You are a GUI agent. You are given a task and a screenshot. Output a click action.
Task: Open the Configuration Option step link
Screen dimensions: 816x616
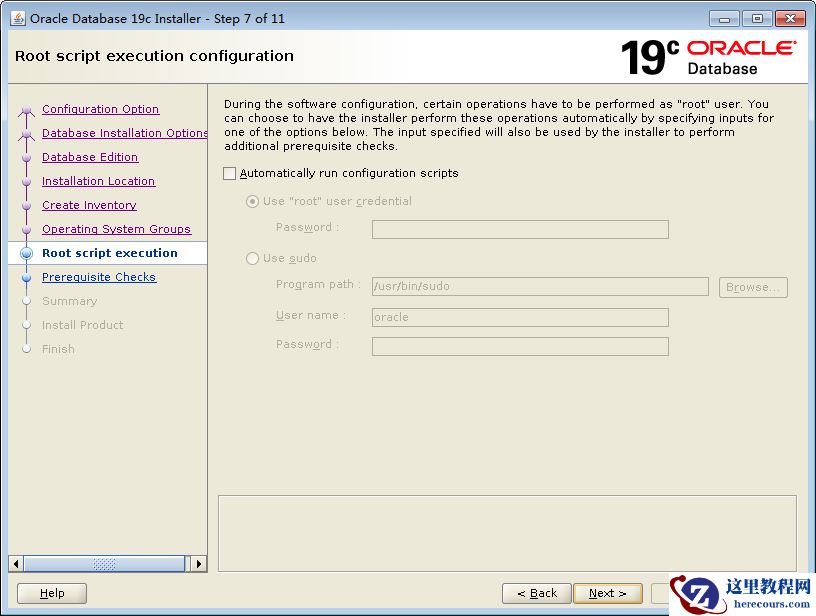100,109
